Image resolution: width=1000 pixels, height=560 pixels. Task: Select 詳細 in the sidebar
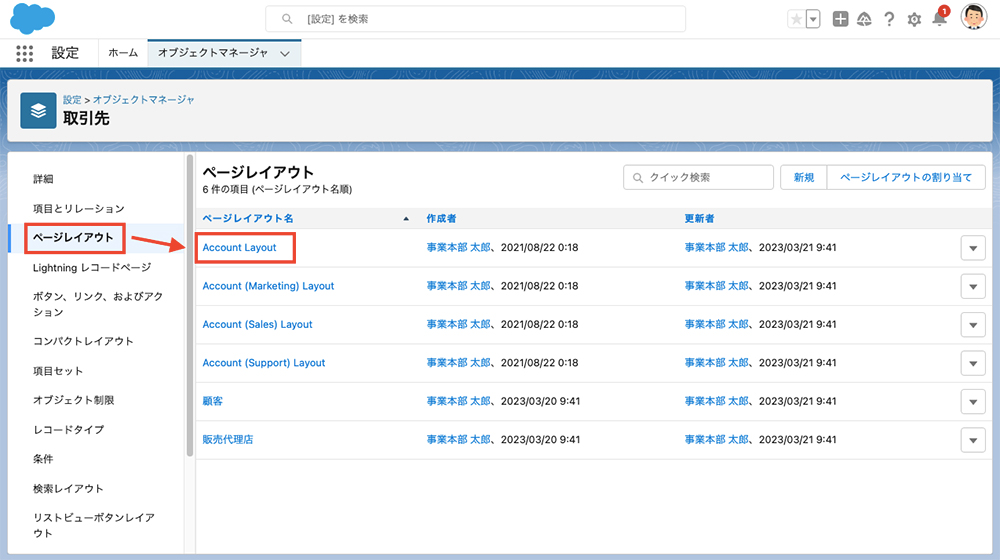pos(43,179)
